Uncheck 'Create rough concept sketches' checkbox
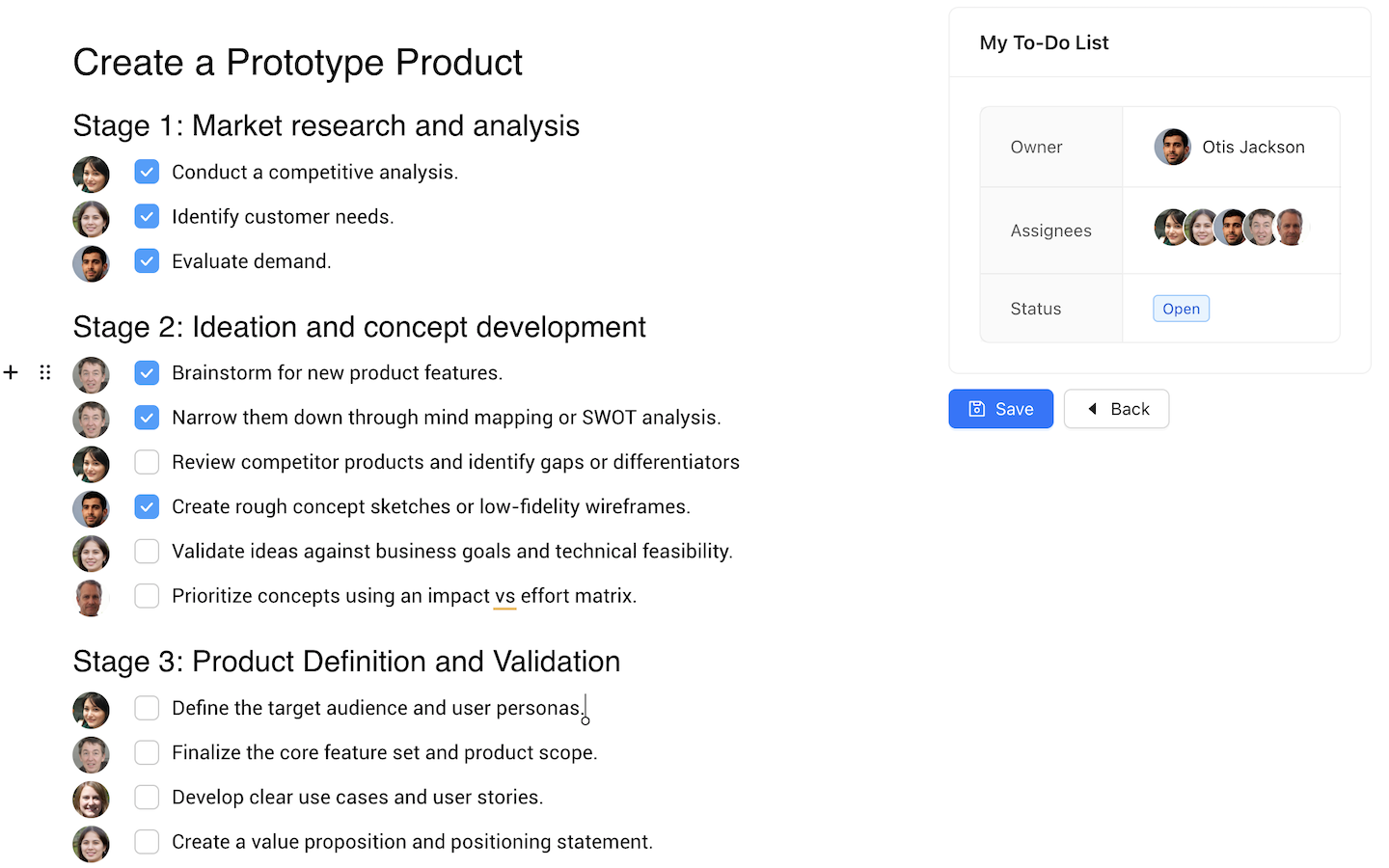Image resolution: width=1389 pixels, height=868 pixels. (147, 506)
